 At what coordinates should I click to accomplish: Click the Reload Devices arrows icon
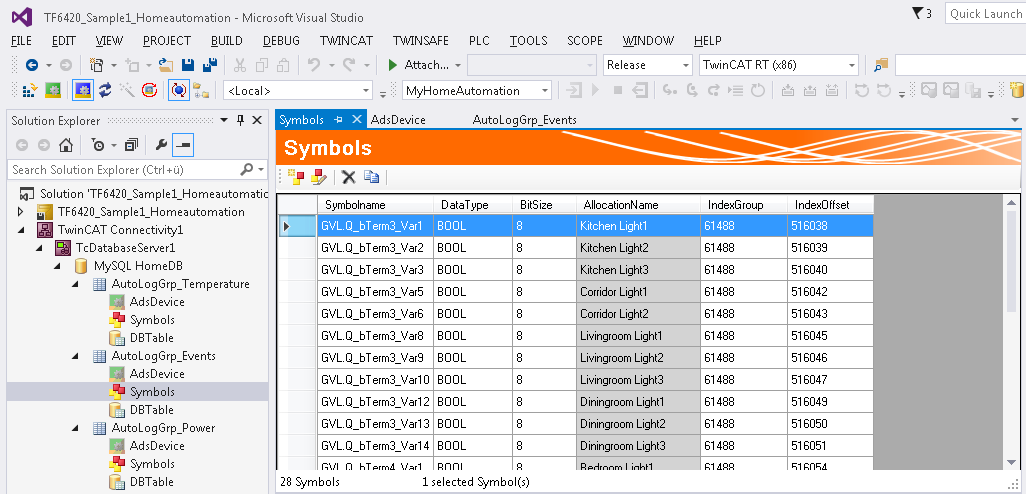pyautogui.click(x=105, y=90)
